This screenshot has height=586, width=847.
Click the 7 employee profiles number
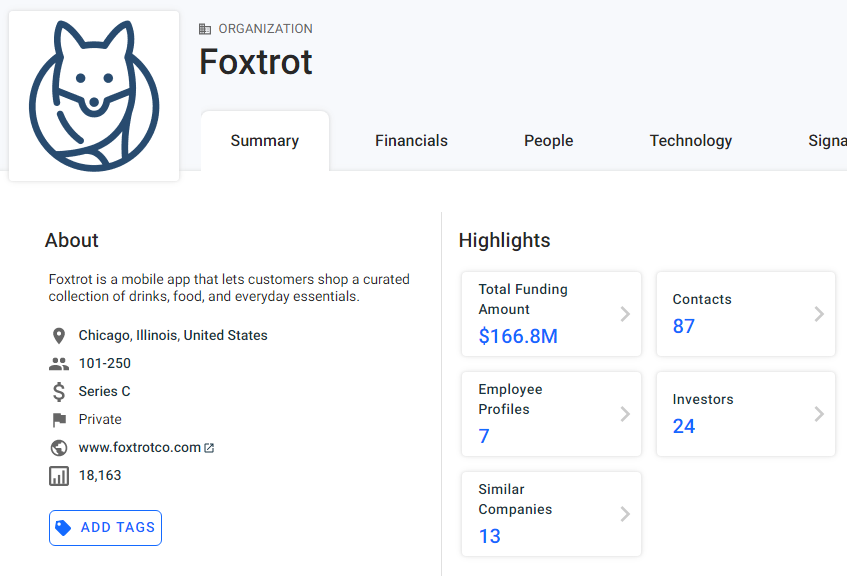pos(484,436)
